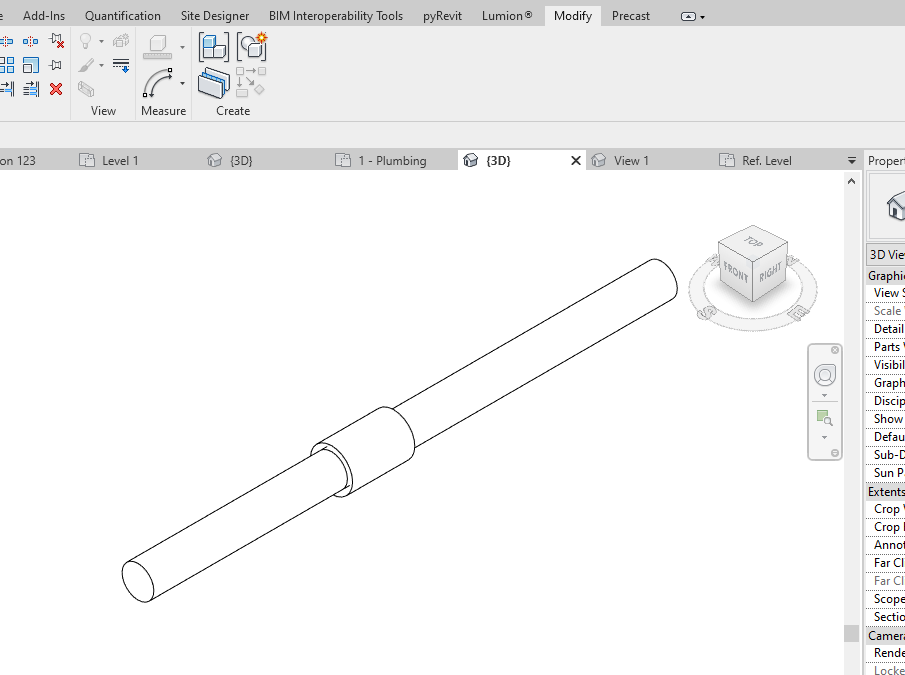
Task: Switch to the Precast ribbon tab
Action: [x=630, y=15]
